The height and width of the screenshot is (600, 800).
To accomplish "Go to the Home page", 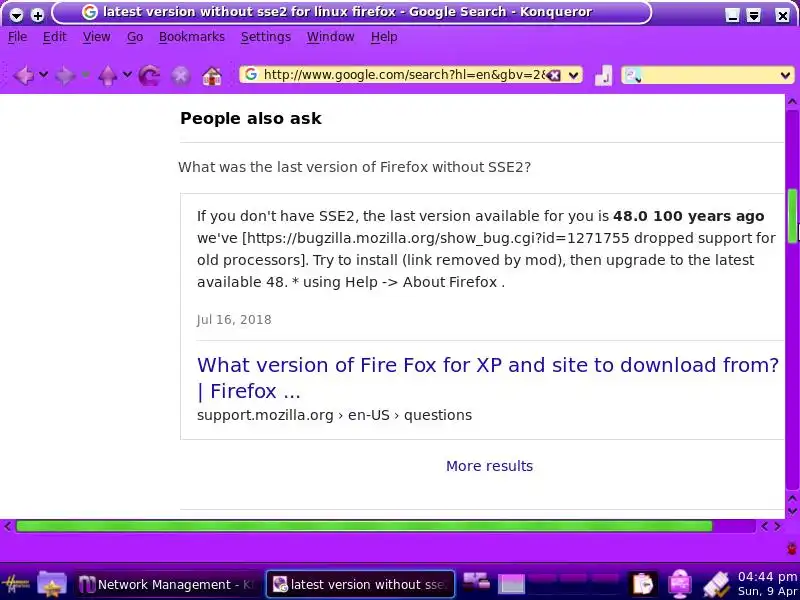I will pyautogui.click(x=212, y=76).
